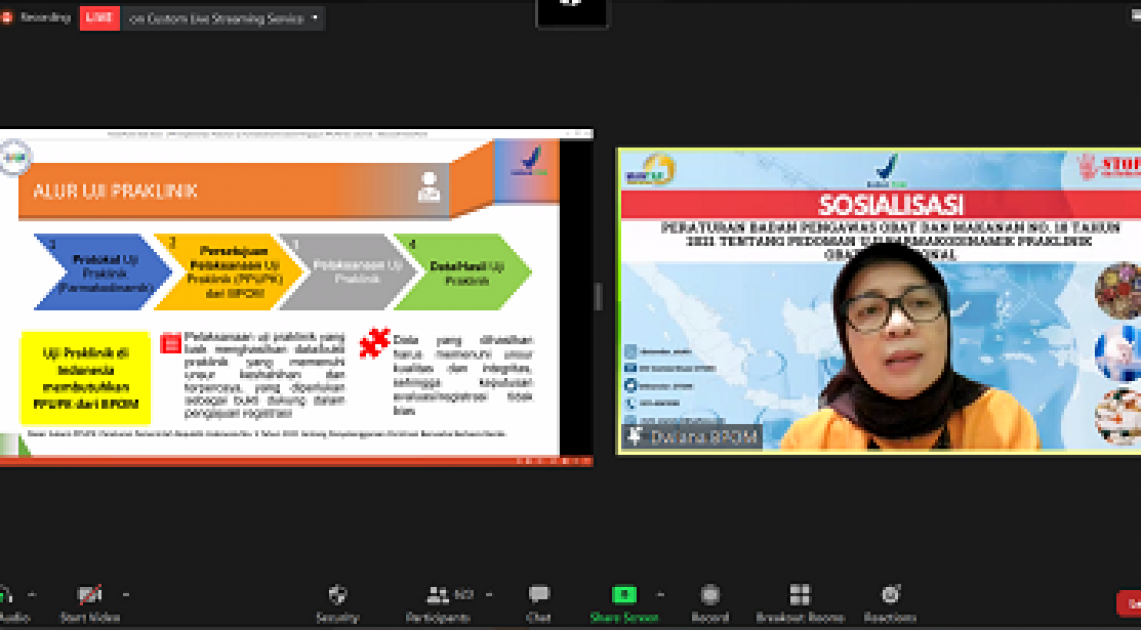This screenshot has width=1141, height=630.
Task: Click the red recording indicator icon
Action: tap(6, 18)
